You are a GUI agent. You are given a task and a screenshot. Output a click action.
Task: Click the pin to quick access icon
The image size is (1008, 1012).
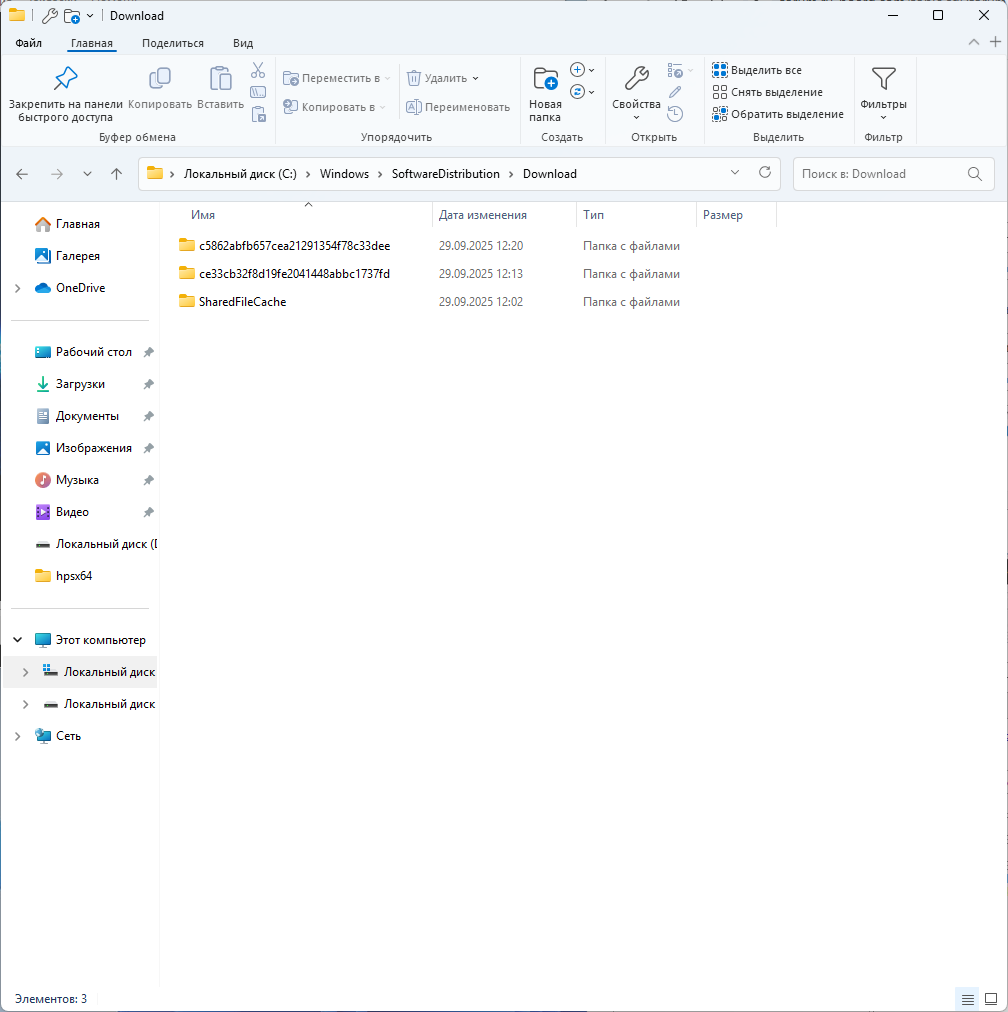(65, 79)
